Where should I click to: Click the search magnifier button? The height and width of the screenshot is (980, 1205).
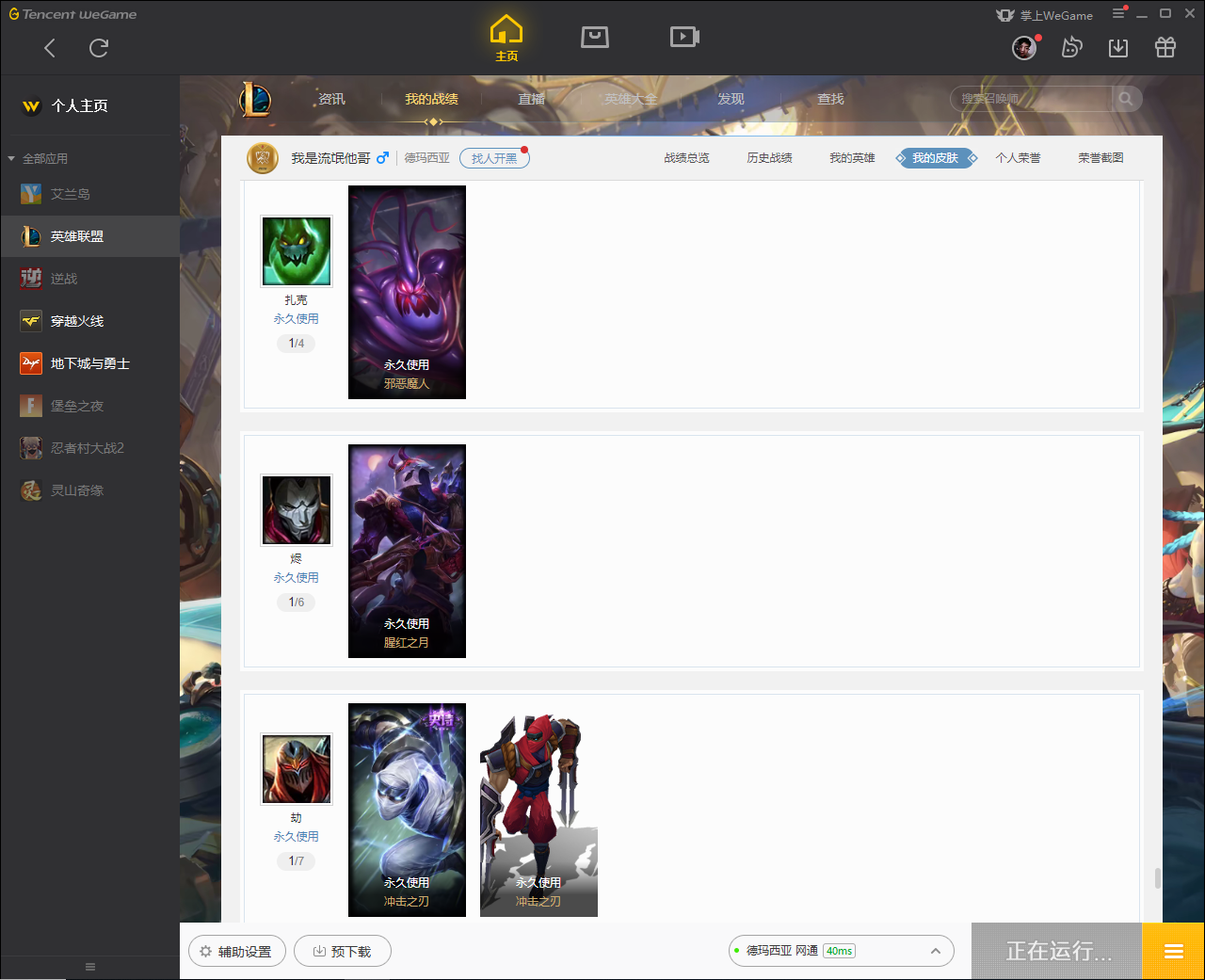tap(1126, 99)
